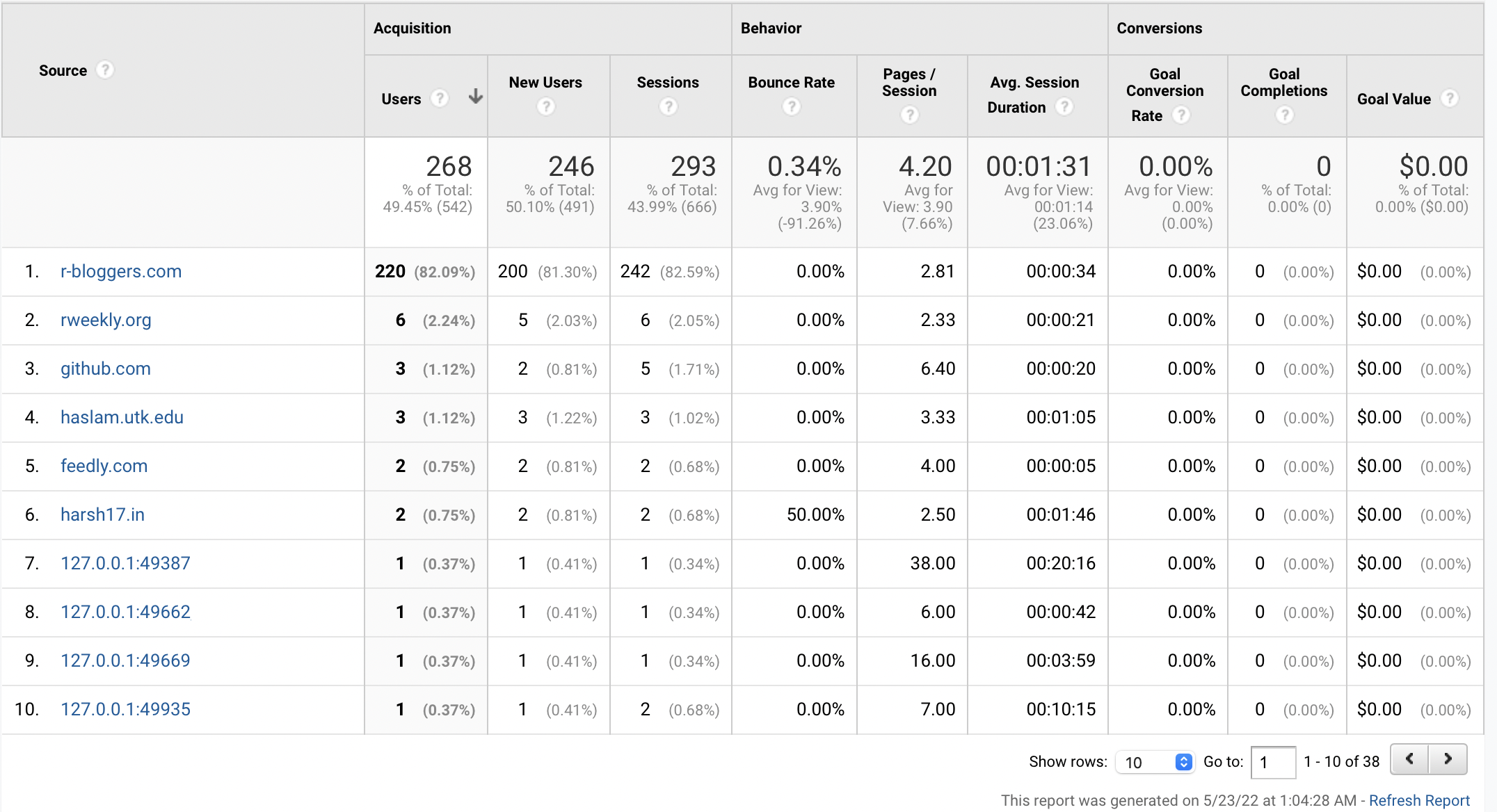
Task: Click the Avg. Session Duration help icon
Action: tap(1064, 107)
